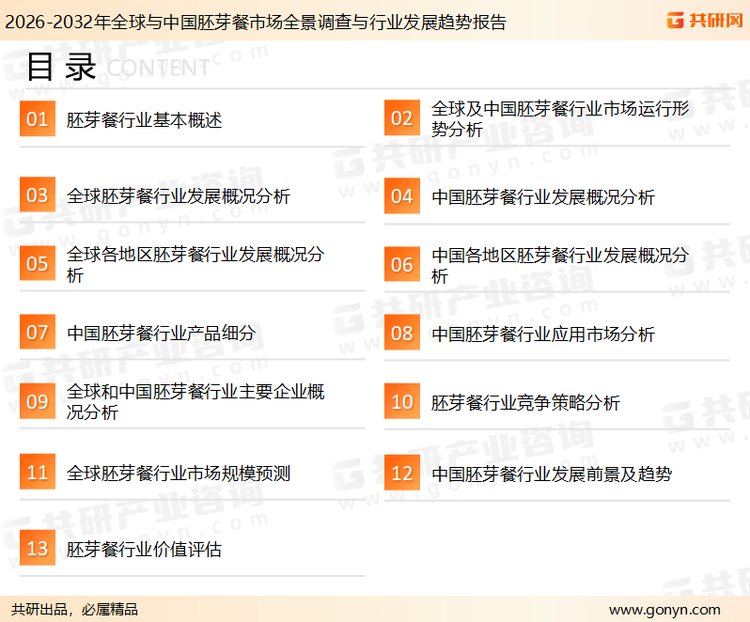Visit www.gonyn.com website link

tap(664, 609)
